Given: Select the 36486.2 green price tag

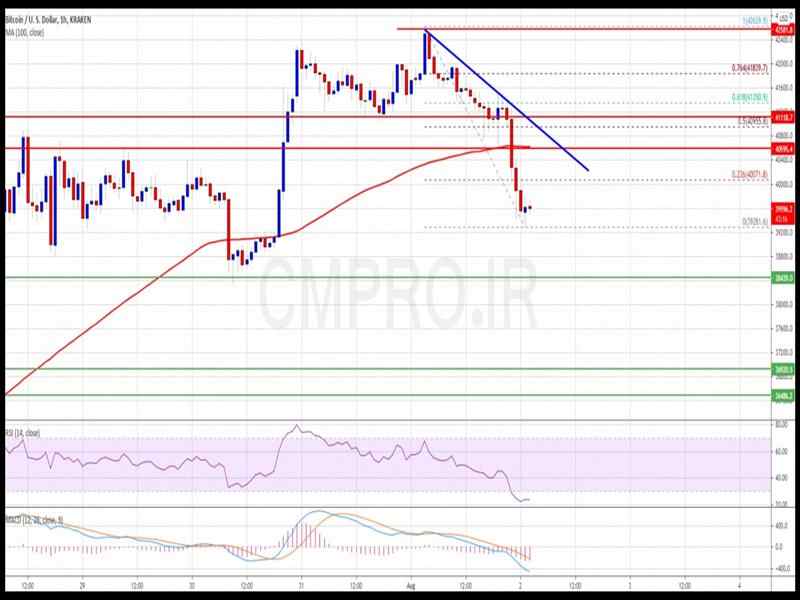Looking at the screenshot, I should pos(783,396).
